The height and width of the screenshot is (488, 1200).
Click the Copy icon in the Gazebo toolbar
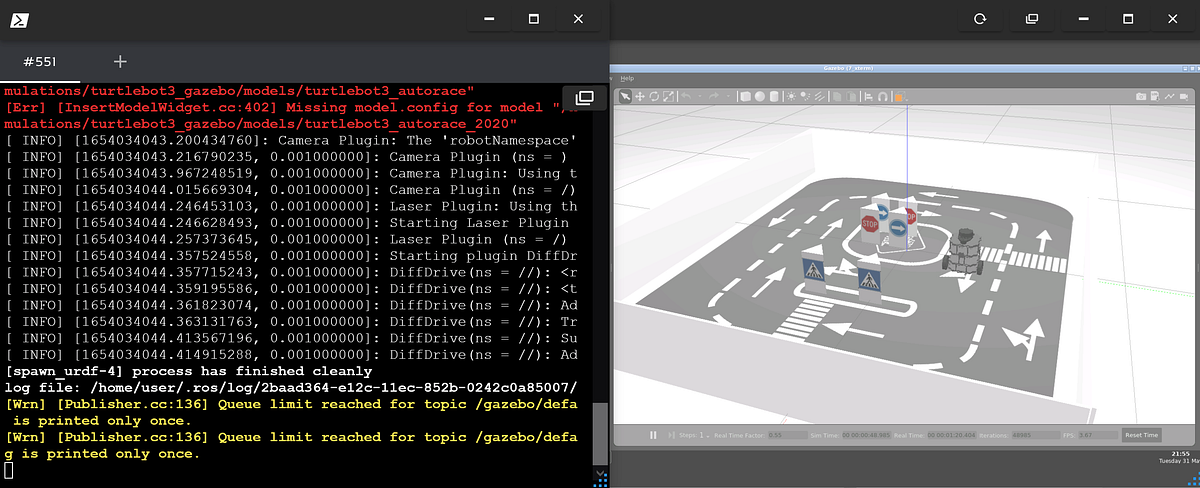(x=837, y=96)
